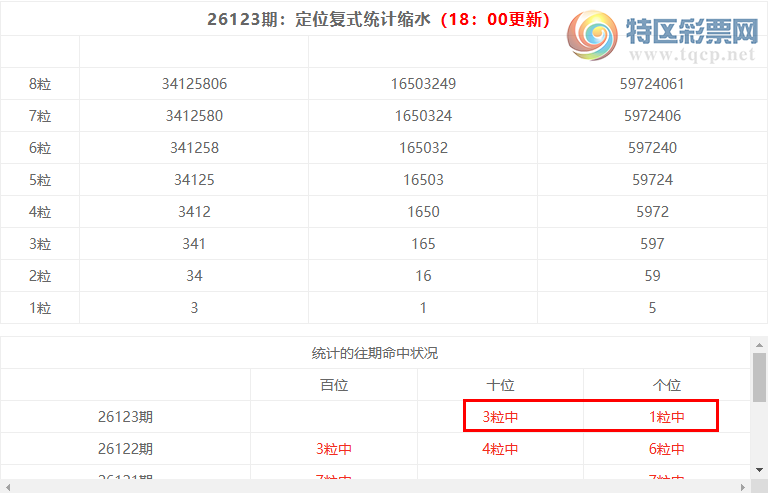The width and height of the screenshot is (768, 493).
Task: Click the scroll down arrow of history table
Action: pyautogui.click(x=759, y=470)
